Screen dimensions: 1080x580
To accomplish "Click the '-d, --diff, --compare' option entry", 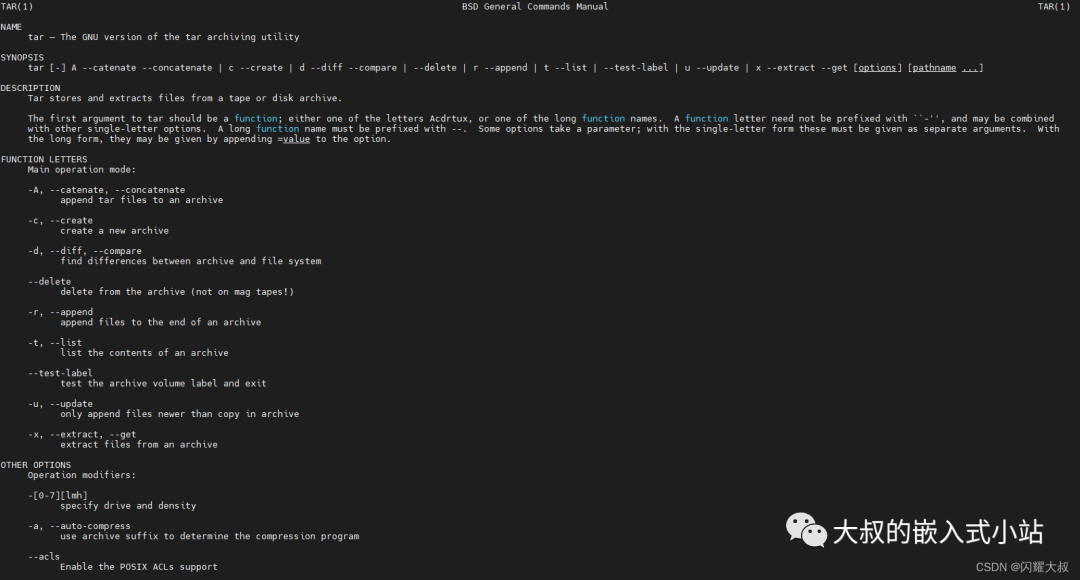I will tap(85, 251).
